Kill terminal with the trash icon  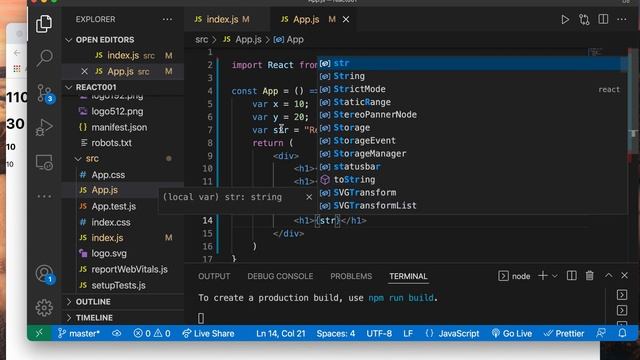589,276
